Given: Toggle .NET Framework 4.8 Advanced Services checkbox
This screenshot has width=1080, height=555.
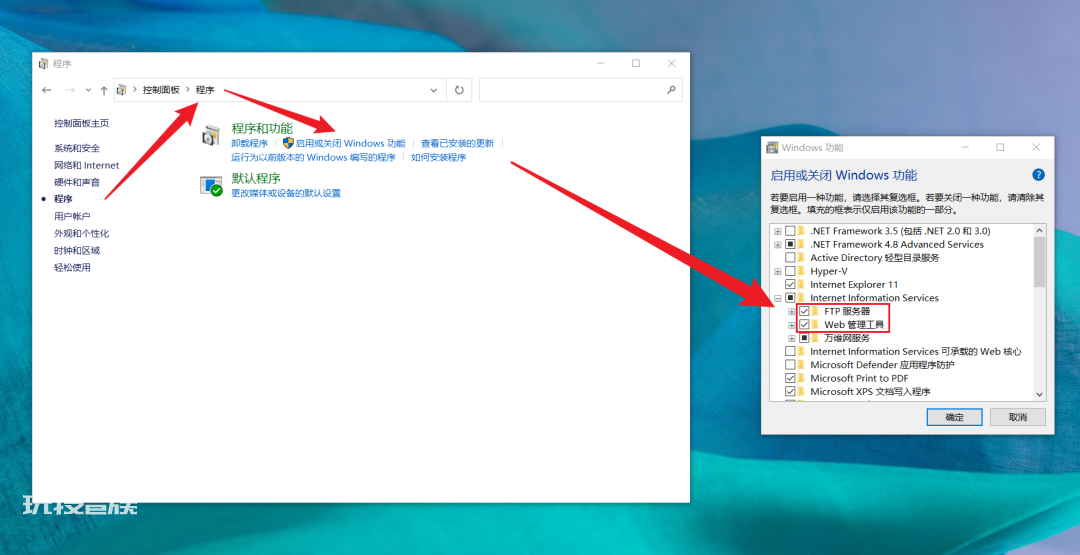Looking at the screenshot, I should click(791, 244).
